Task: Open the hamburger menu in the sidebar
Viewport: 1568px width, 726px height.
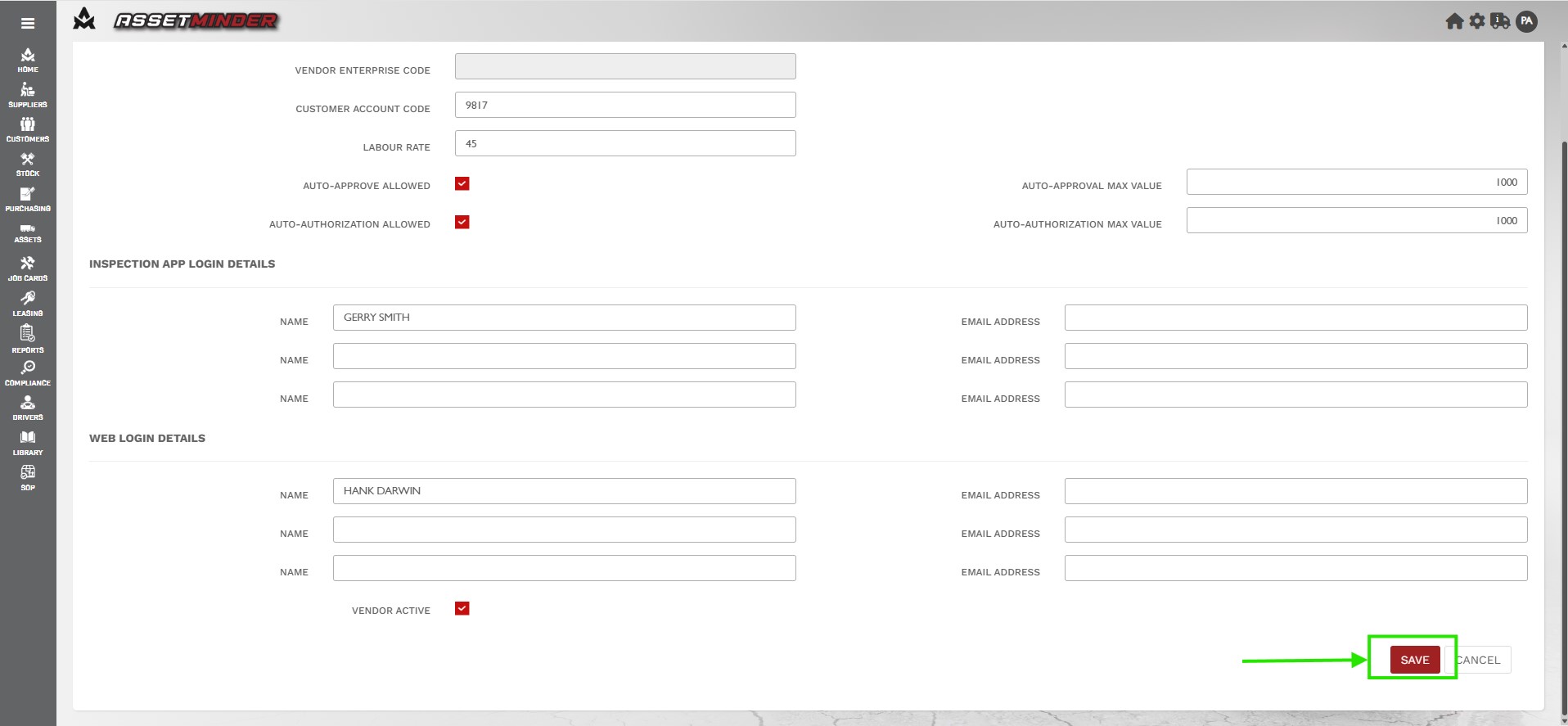Action: click(28, 23)
